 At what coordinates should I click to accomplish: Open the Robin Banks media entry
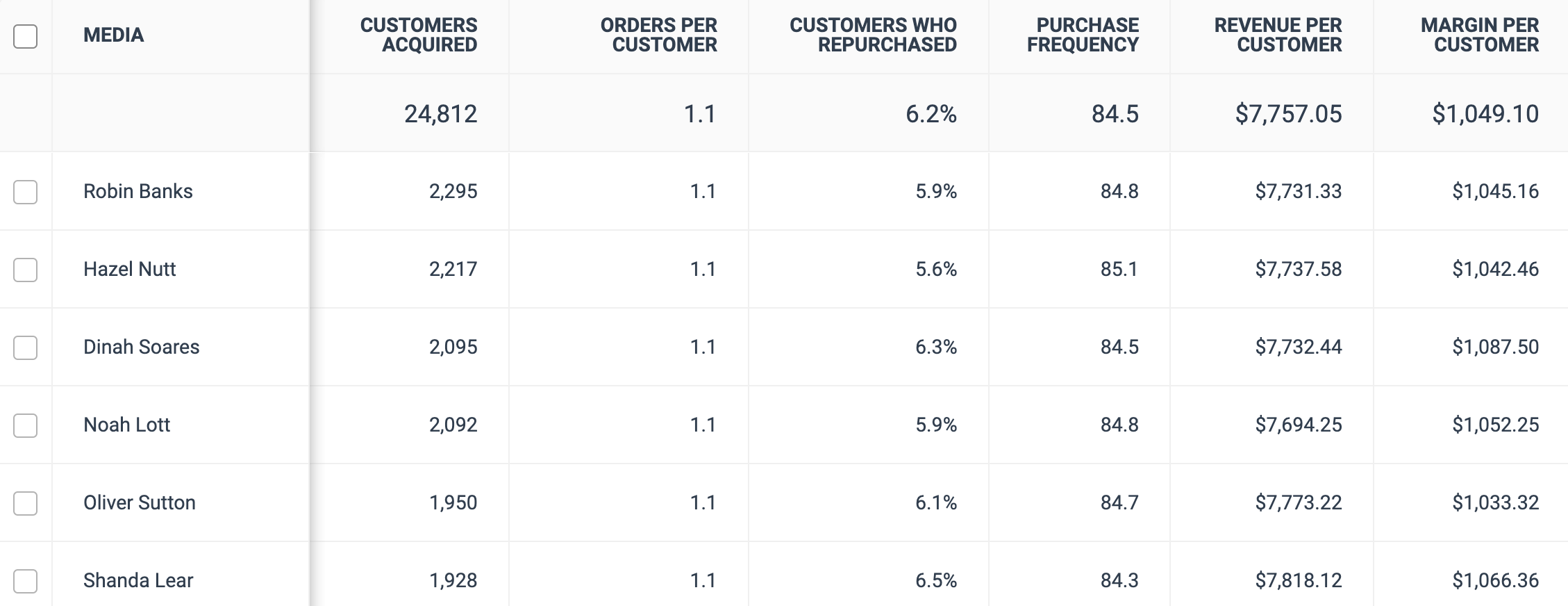pos(138,191)
